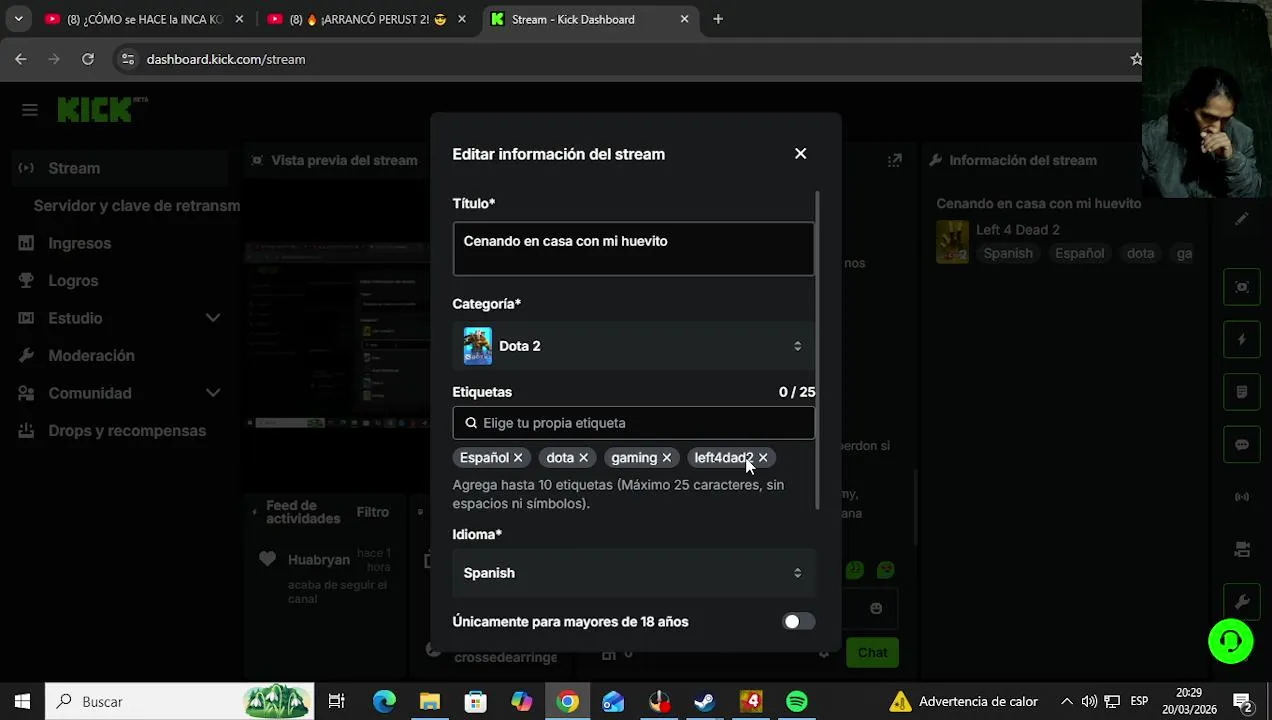Click the dialog's vertical scrollbar
The image size is (1272, 720).
point(819,350)
